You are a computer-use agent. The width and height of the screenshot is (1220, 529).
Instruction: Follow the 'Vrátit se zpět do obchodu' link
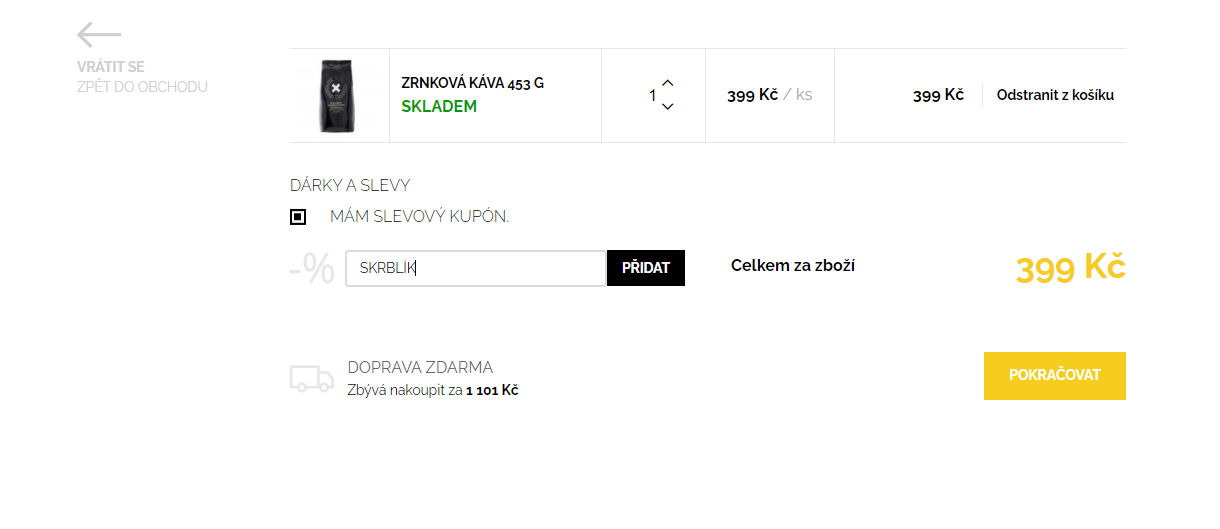pyautogui.click(x=142, y=77)
